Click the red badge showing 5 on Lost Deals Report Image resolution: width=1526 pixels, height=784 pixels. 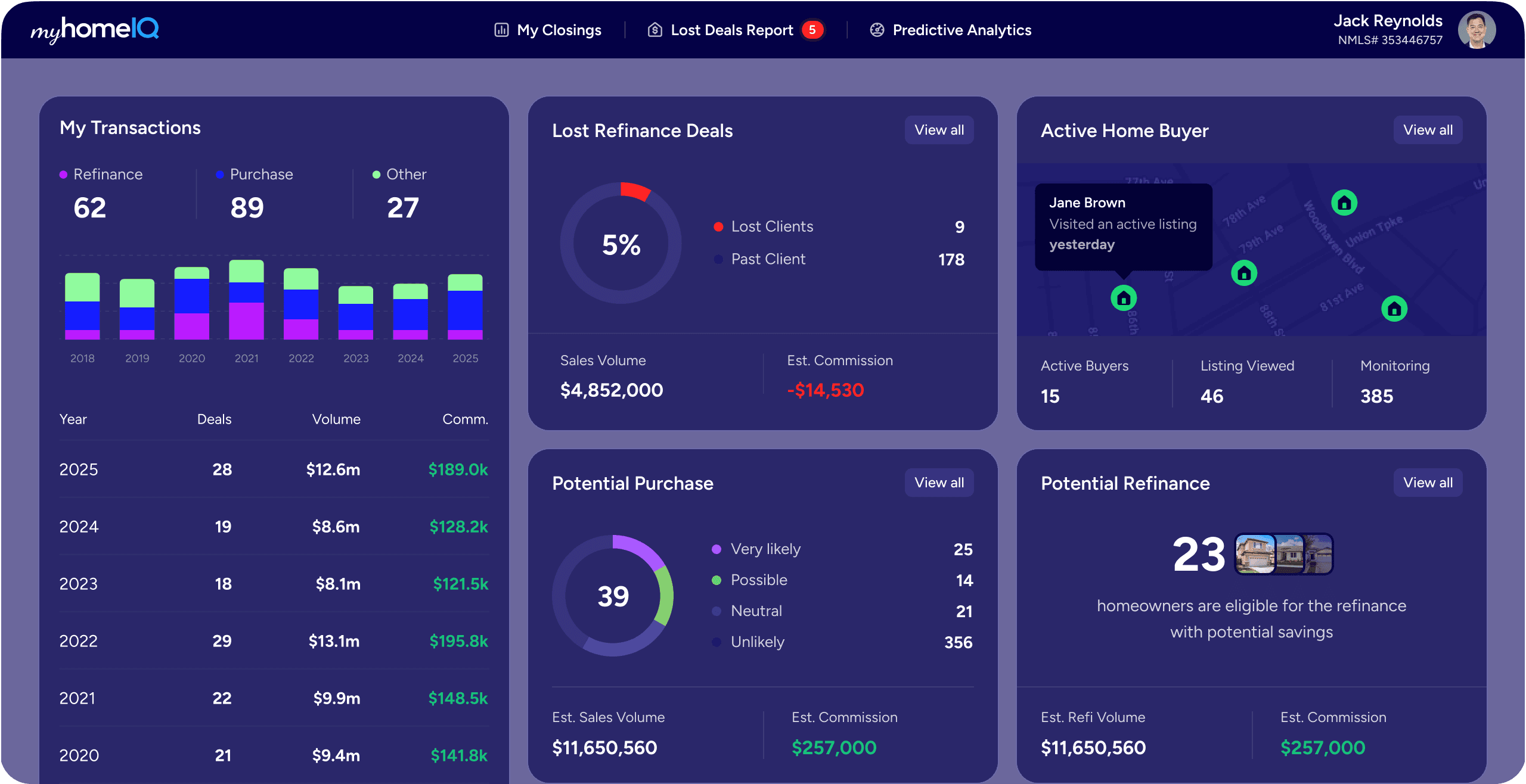tap(813, 29)
